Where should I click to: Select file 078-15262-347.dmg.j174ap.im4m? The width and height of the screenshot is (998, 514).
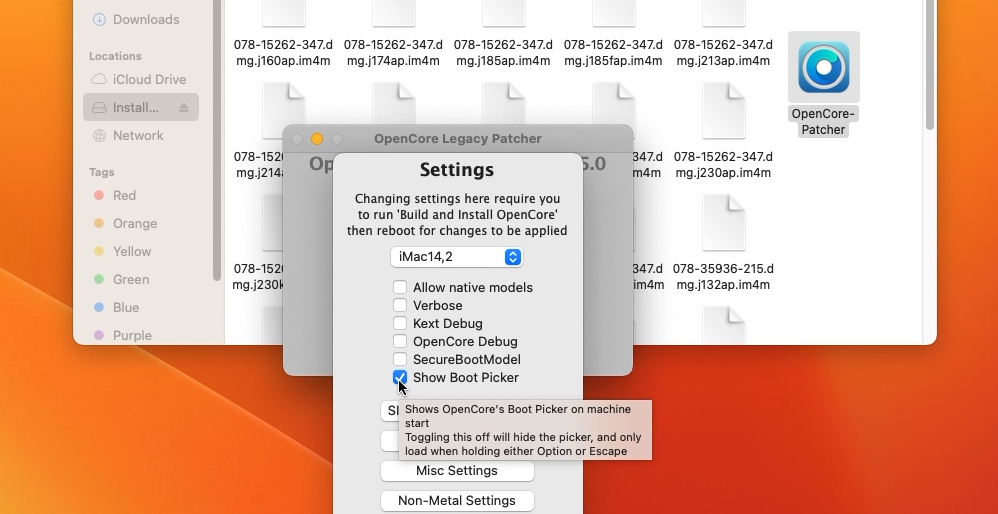(x=393, y=53)
